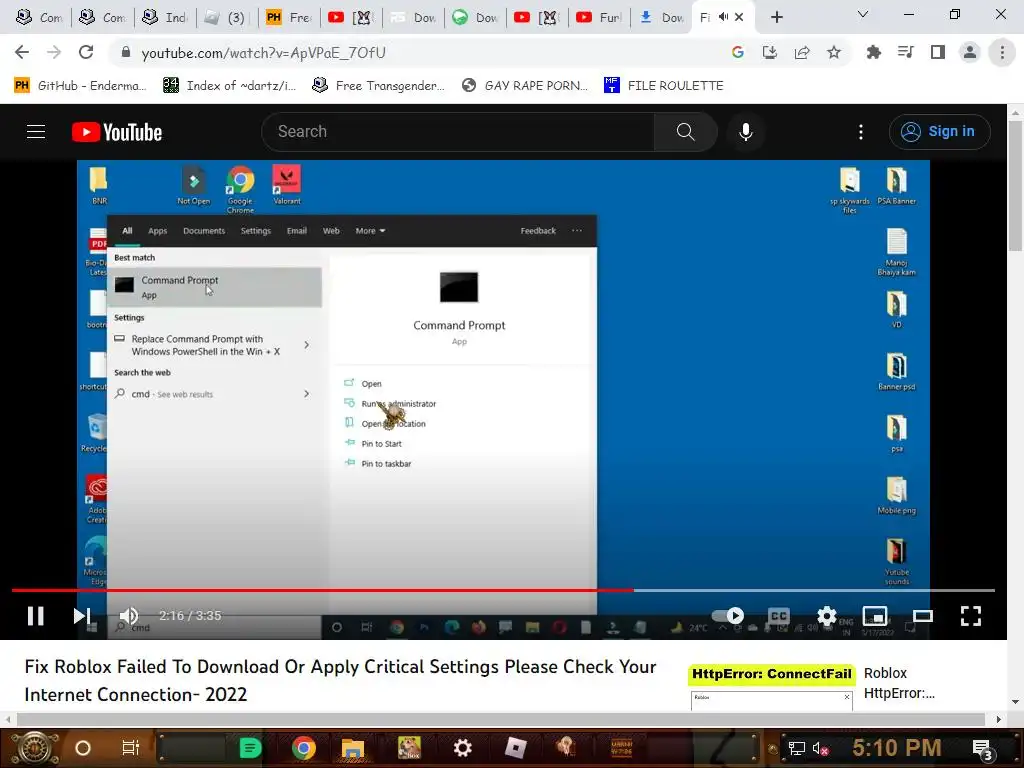Go back in browser history
Screen dimensions: 1024x768
pyautogui.click(x=22, y=52)
